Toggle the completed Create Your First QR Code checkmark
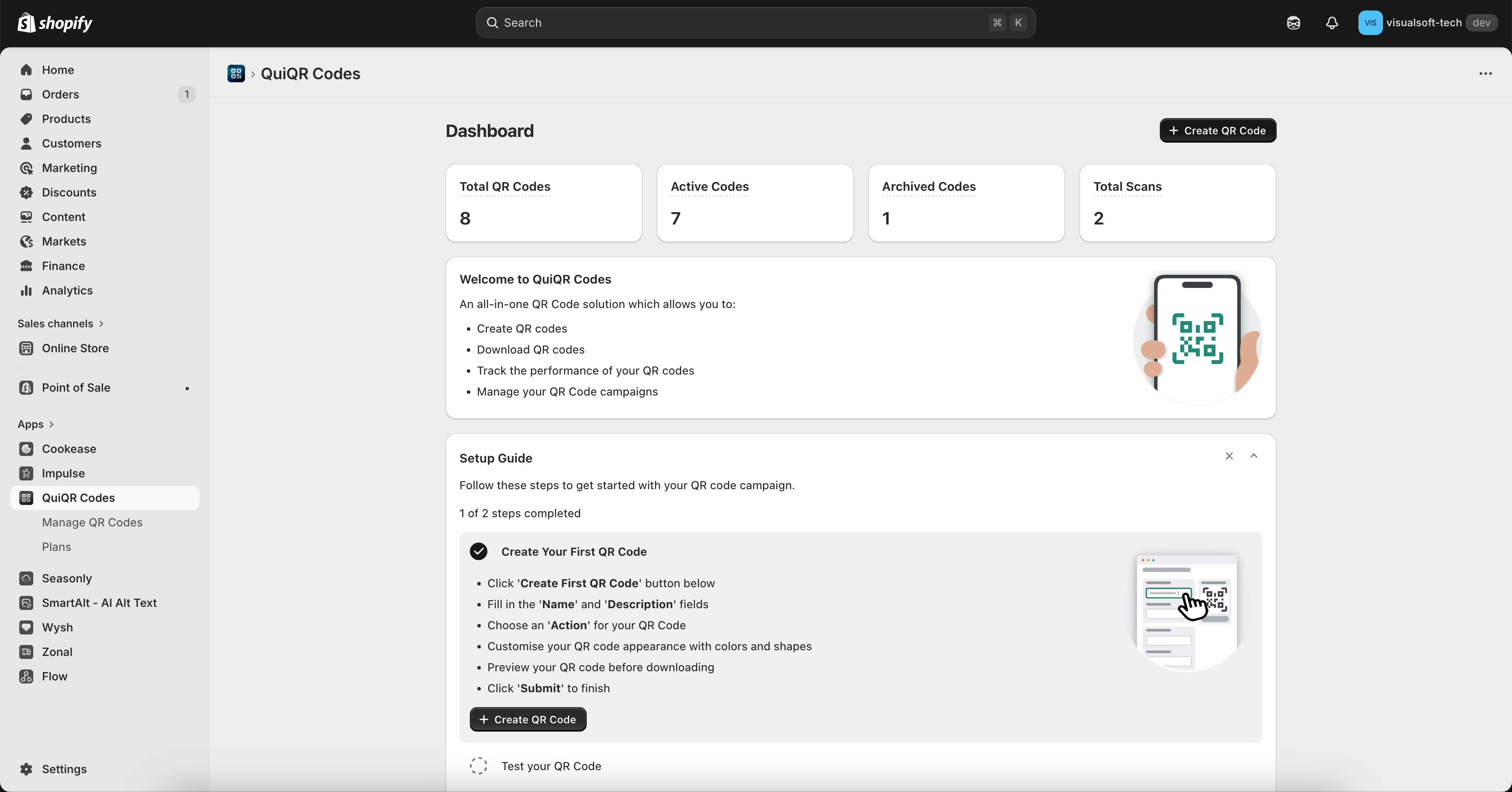The height and width of the screenshot is (792, 1512). tap(478, 551)
